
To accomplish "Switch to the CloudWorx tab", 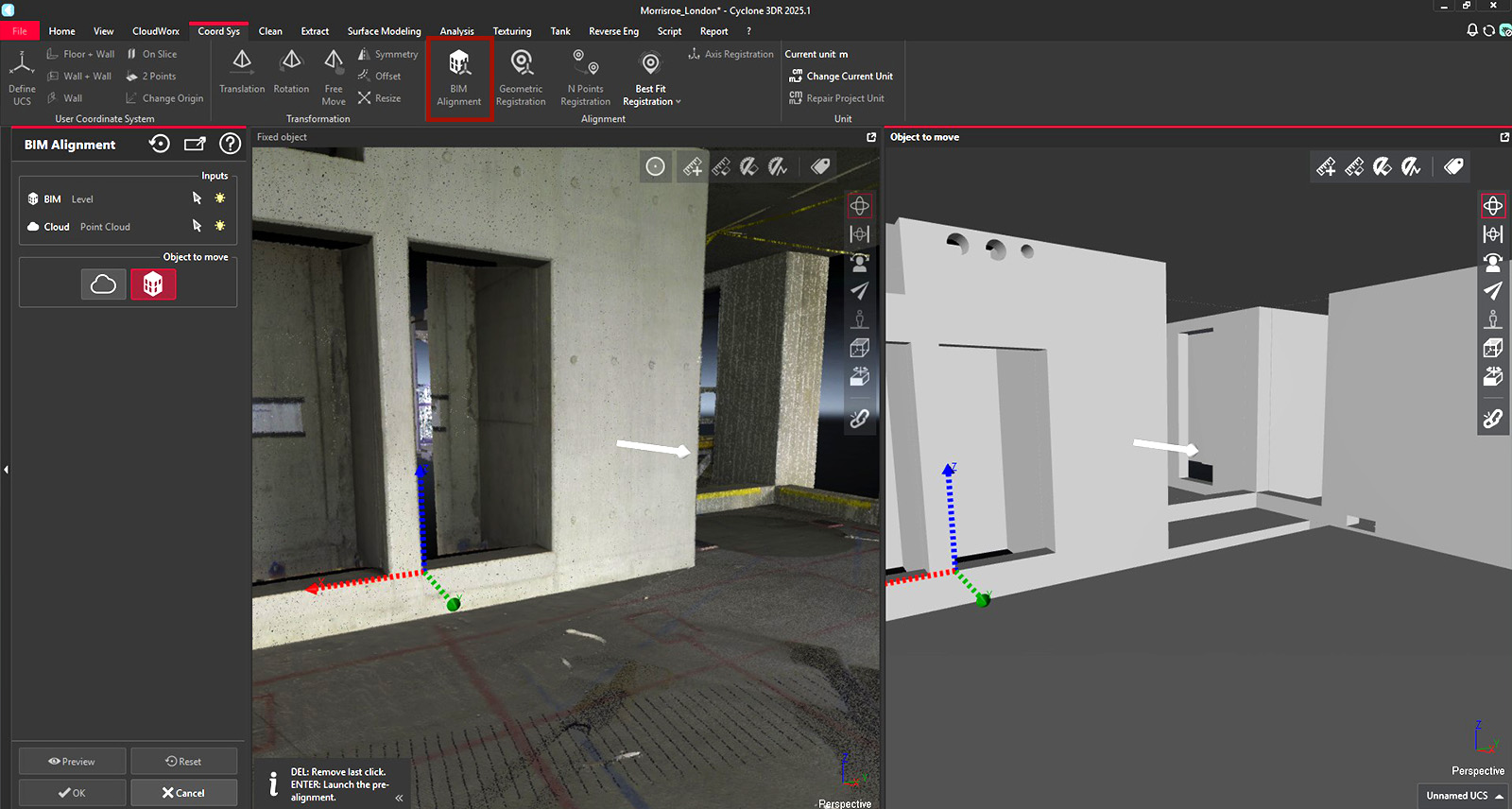I will pos(156,31).
